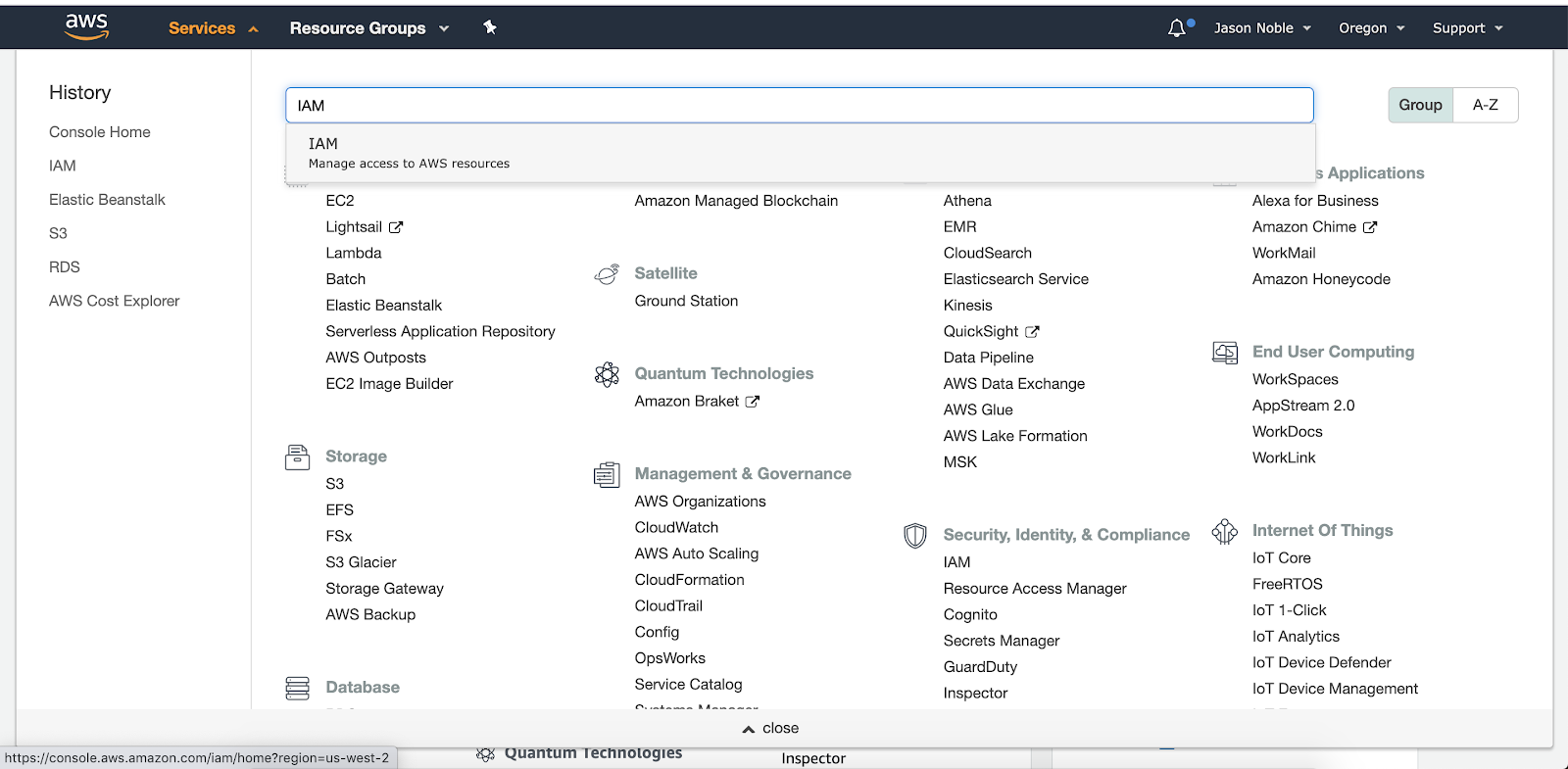Open the notifications bell icon
Image resolution: width=1568 pixels, height=769 pixels.
(1177, 28)
